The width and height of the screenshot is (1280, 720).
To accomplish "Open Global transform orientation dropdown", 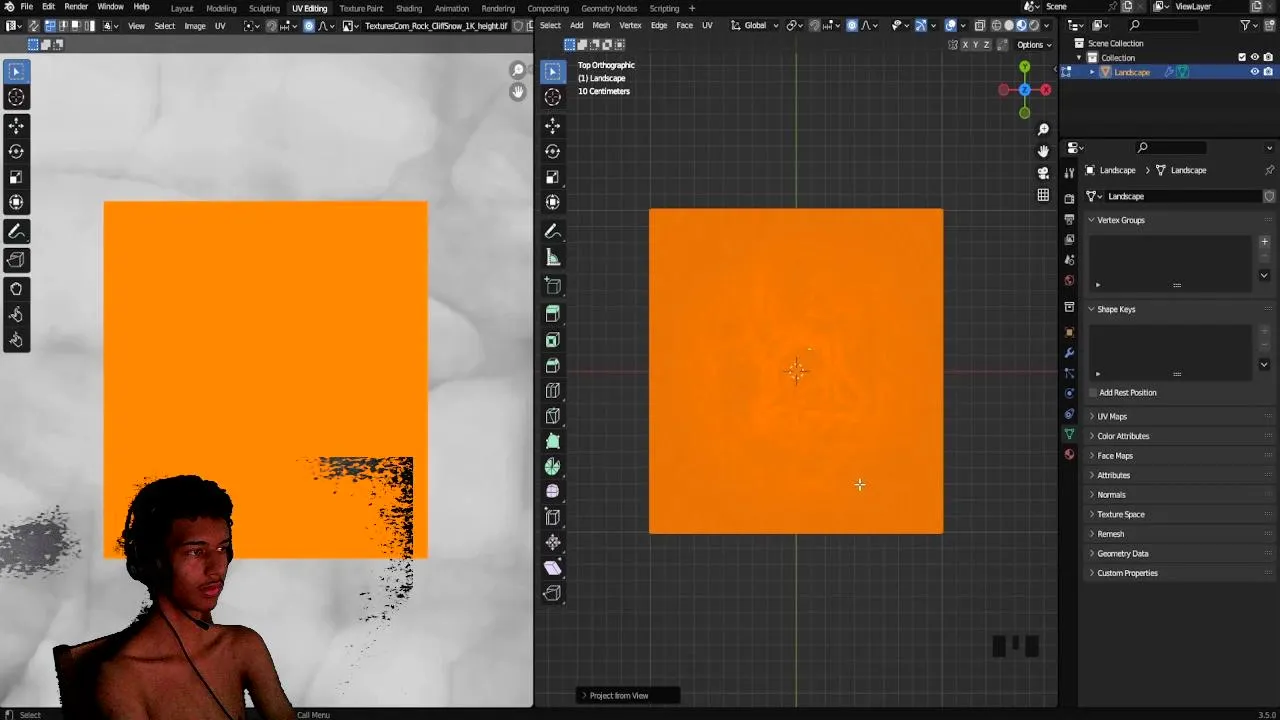I will (755, 25).
